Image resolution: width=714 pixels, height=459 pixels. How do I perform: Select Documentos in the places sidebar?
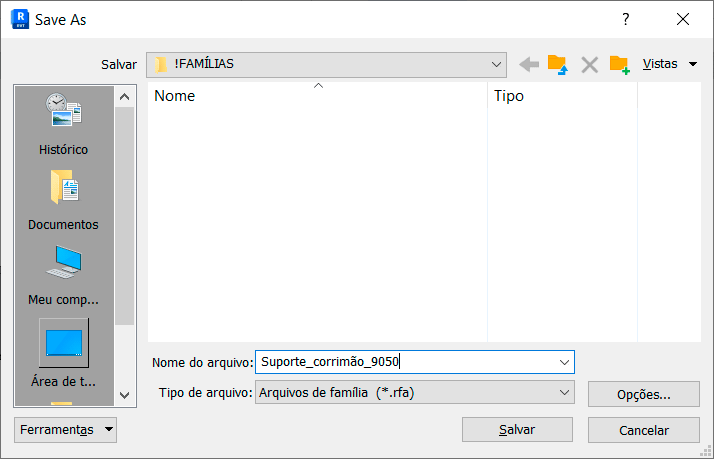click(64, 199)
